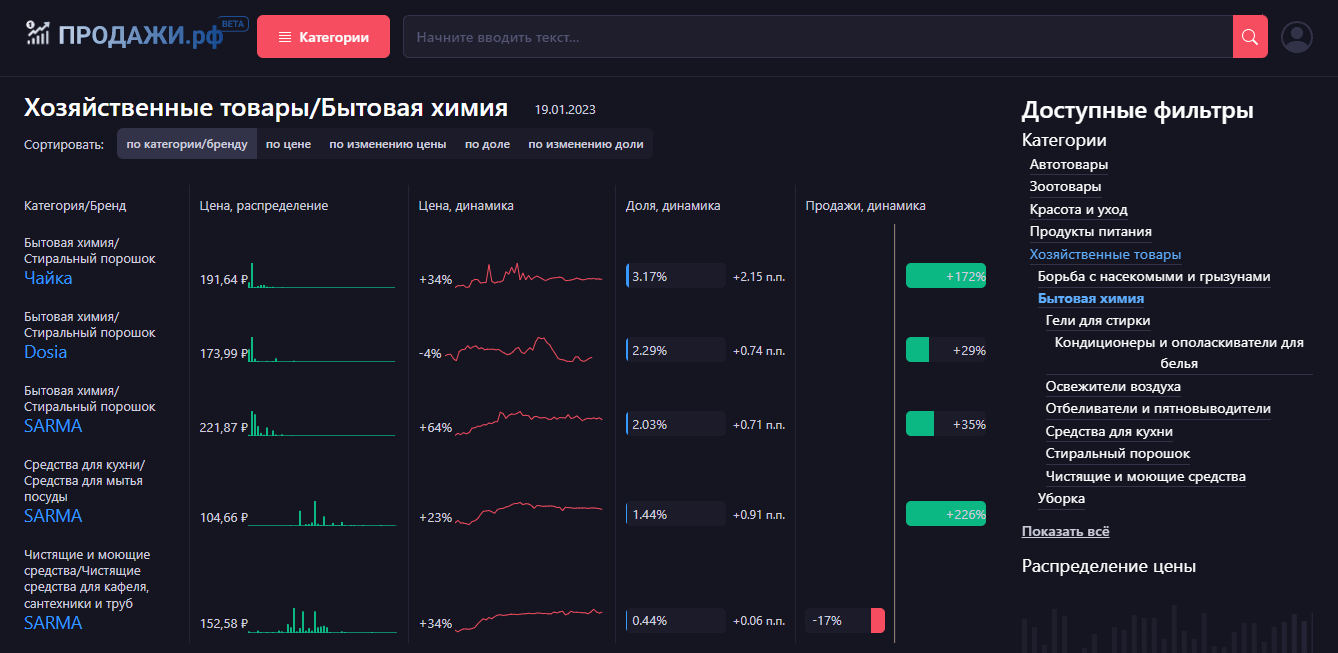The width and height of the screenshot is (1338, 653).
Task: Sort by цене
Action: [x=288, y=144]
